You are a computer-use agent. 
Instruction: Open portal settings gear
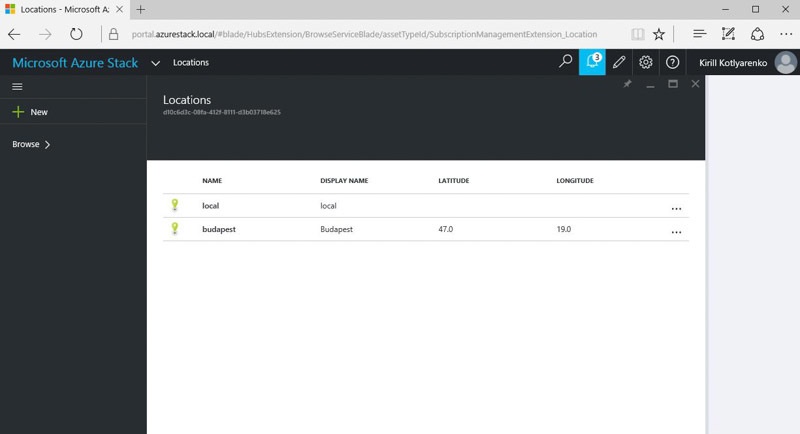tap(645, 62)
